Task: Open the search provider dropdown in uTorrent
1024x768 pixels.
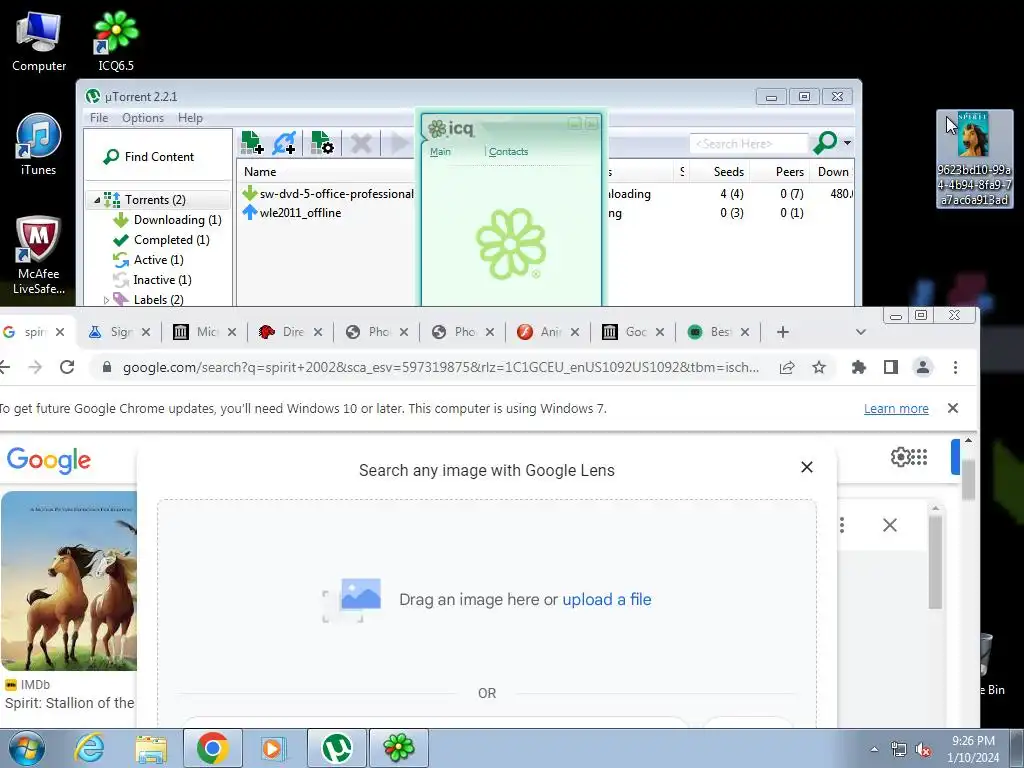Action: tap(847, 143)
